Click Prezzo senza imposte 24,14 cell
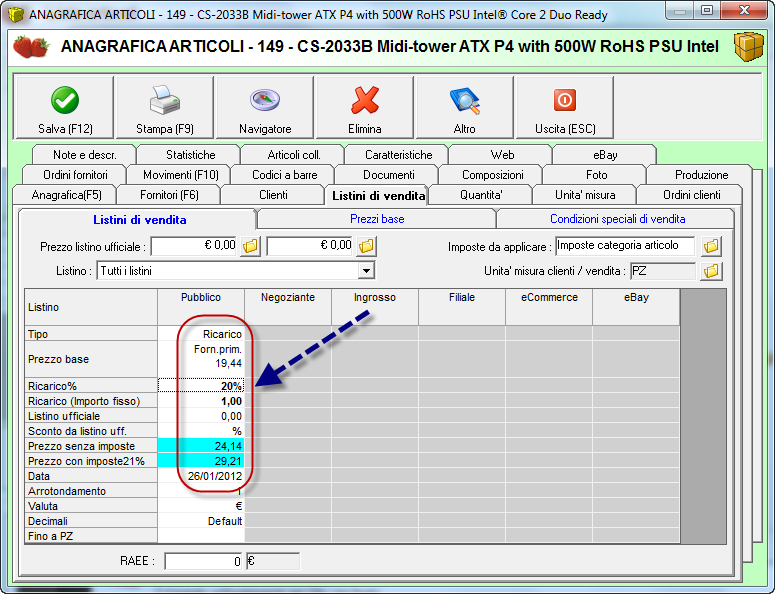Image resolution: width=775 pixels, height=594 pixels. coord(201,446)
